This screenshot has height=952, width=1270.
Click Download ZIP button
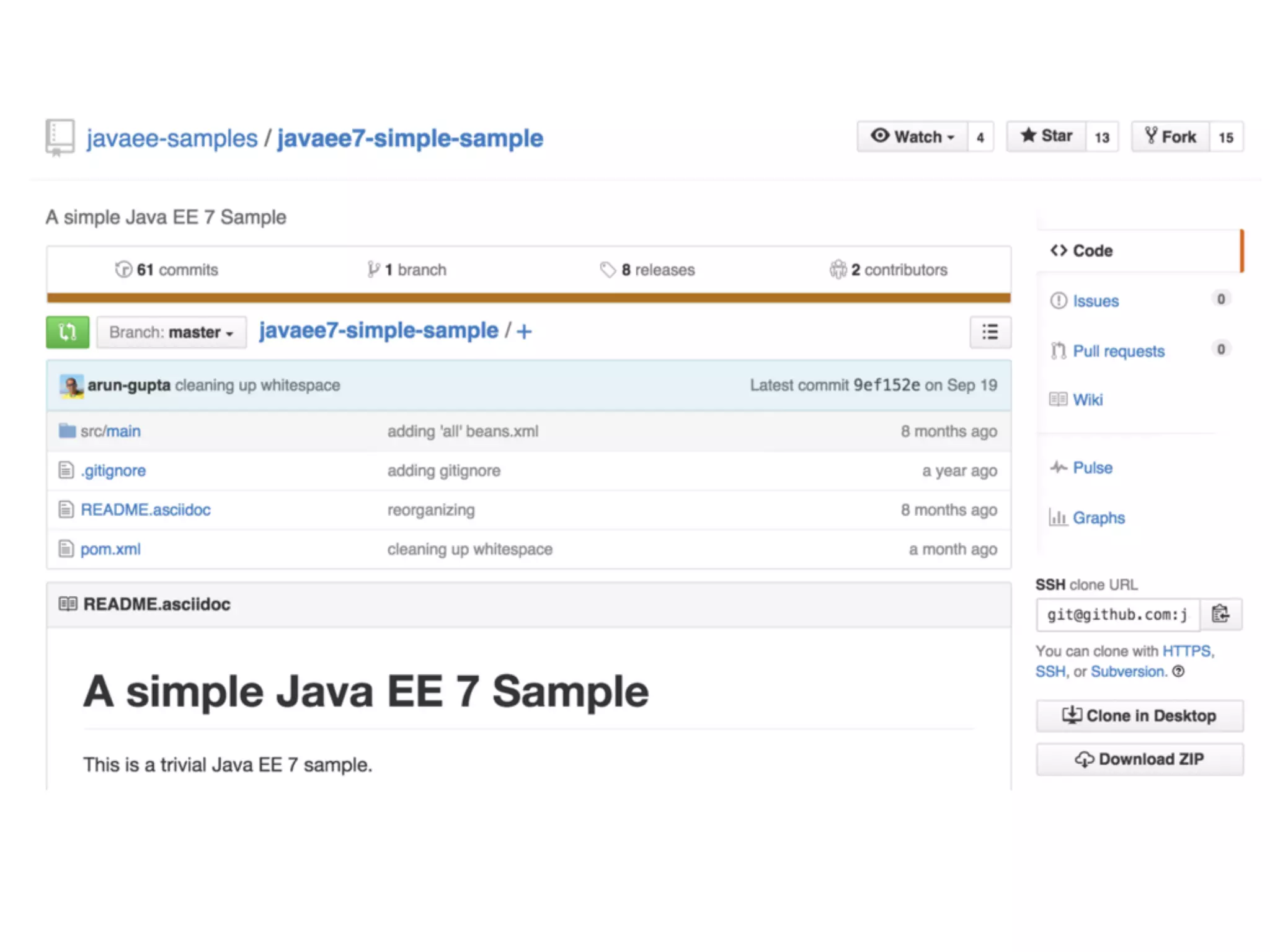pos(1139,759)
